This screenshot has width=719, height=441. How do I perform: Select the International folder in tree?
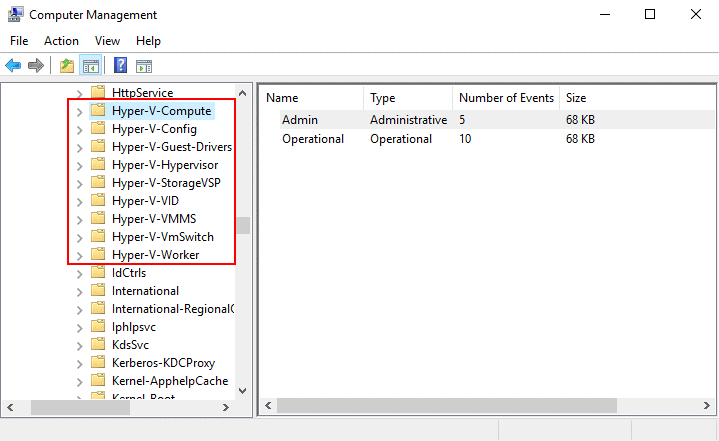pyautogui.click(x=145, y=291)
